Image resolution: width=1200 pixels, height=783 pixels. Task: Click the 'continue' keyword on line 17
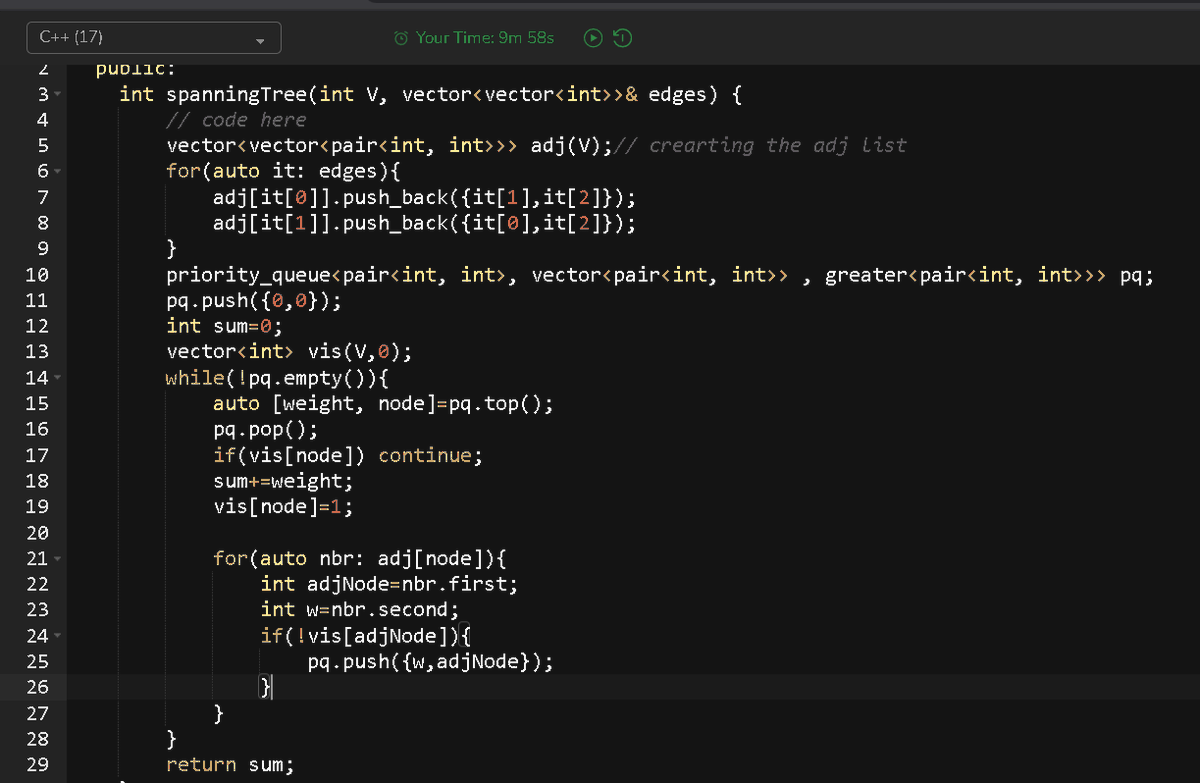coord(423,456)
